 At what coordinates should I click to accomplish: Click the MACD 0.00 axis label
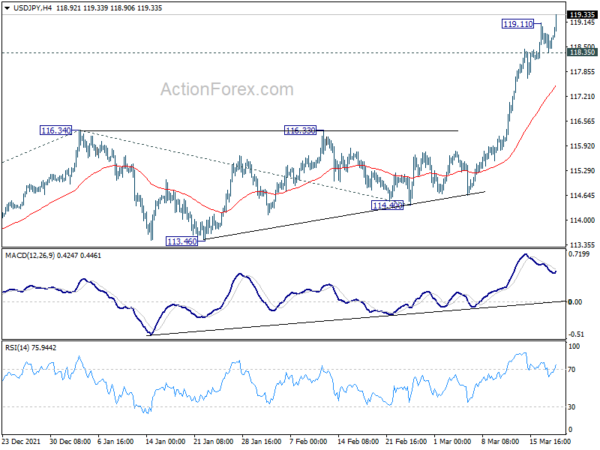[575, 302]
